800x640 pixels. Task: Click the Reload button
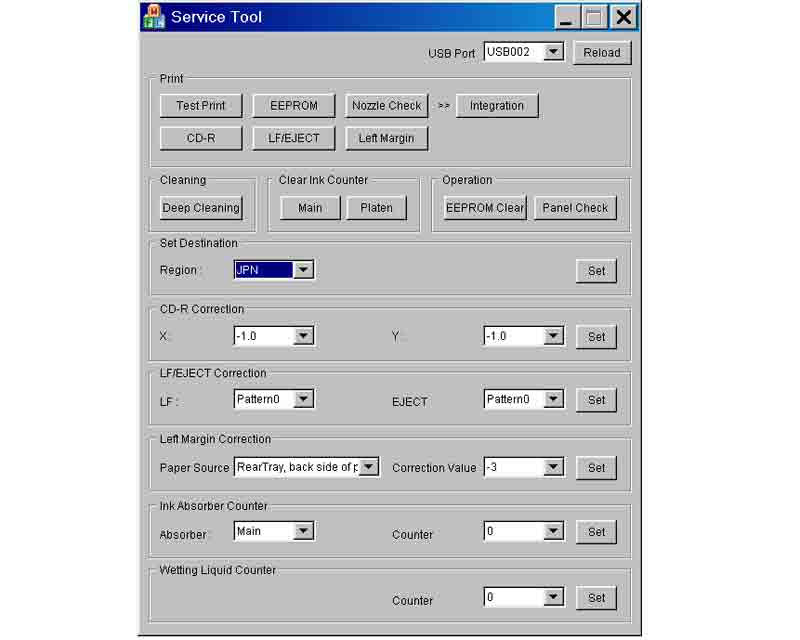point(602,53)
